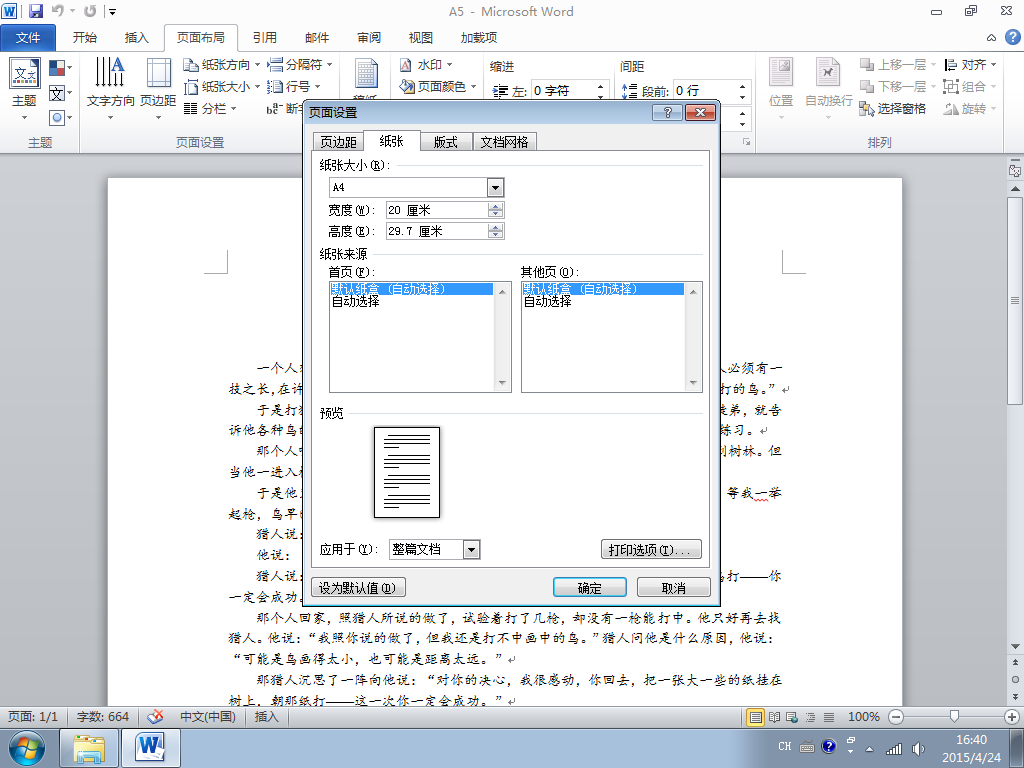
Task: Open the Themes (主题) gallery icon
Action: [25, 74]
